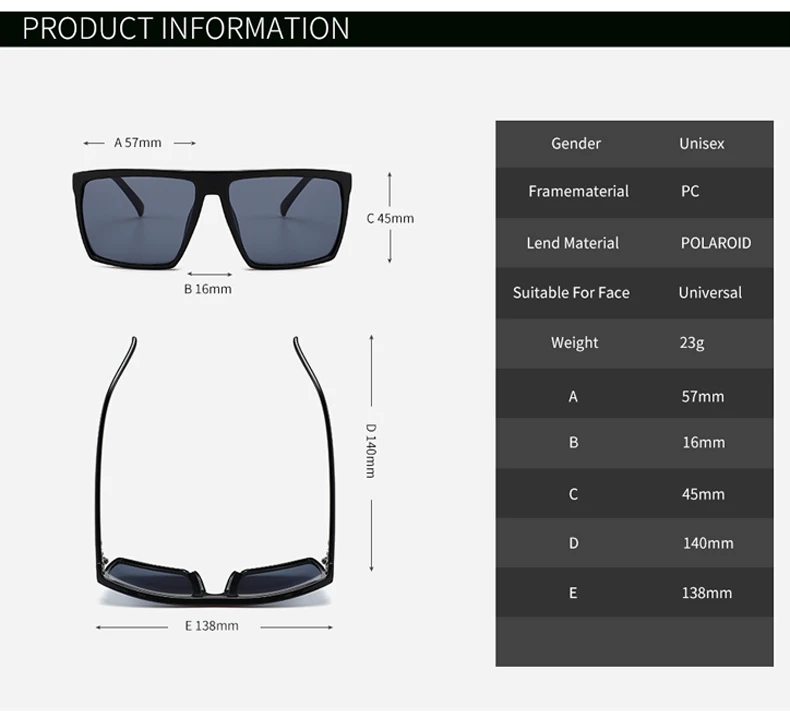Select the Suitable For Face cell

(x=571, y=293)
